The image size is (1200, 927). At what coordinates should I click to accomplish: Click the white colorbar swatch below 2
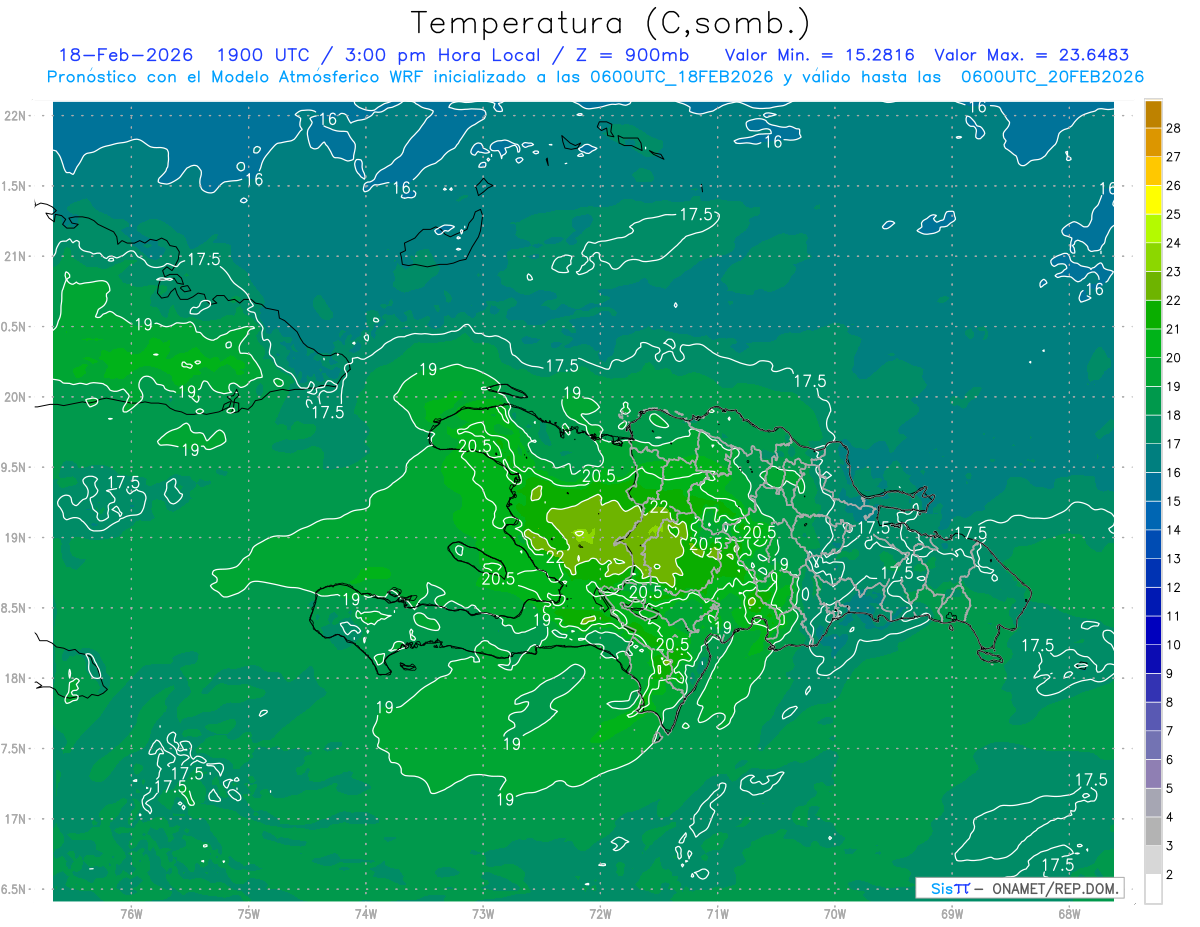tap(1153, 889)
